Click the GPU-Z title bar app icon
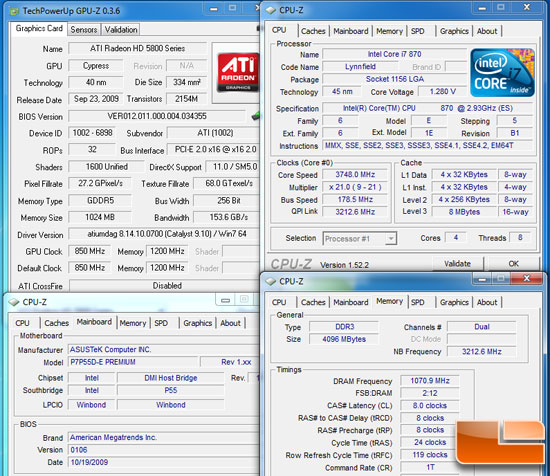The height and width of the screenshot is (476, 550). pos(14,11)
